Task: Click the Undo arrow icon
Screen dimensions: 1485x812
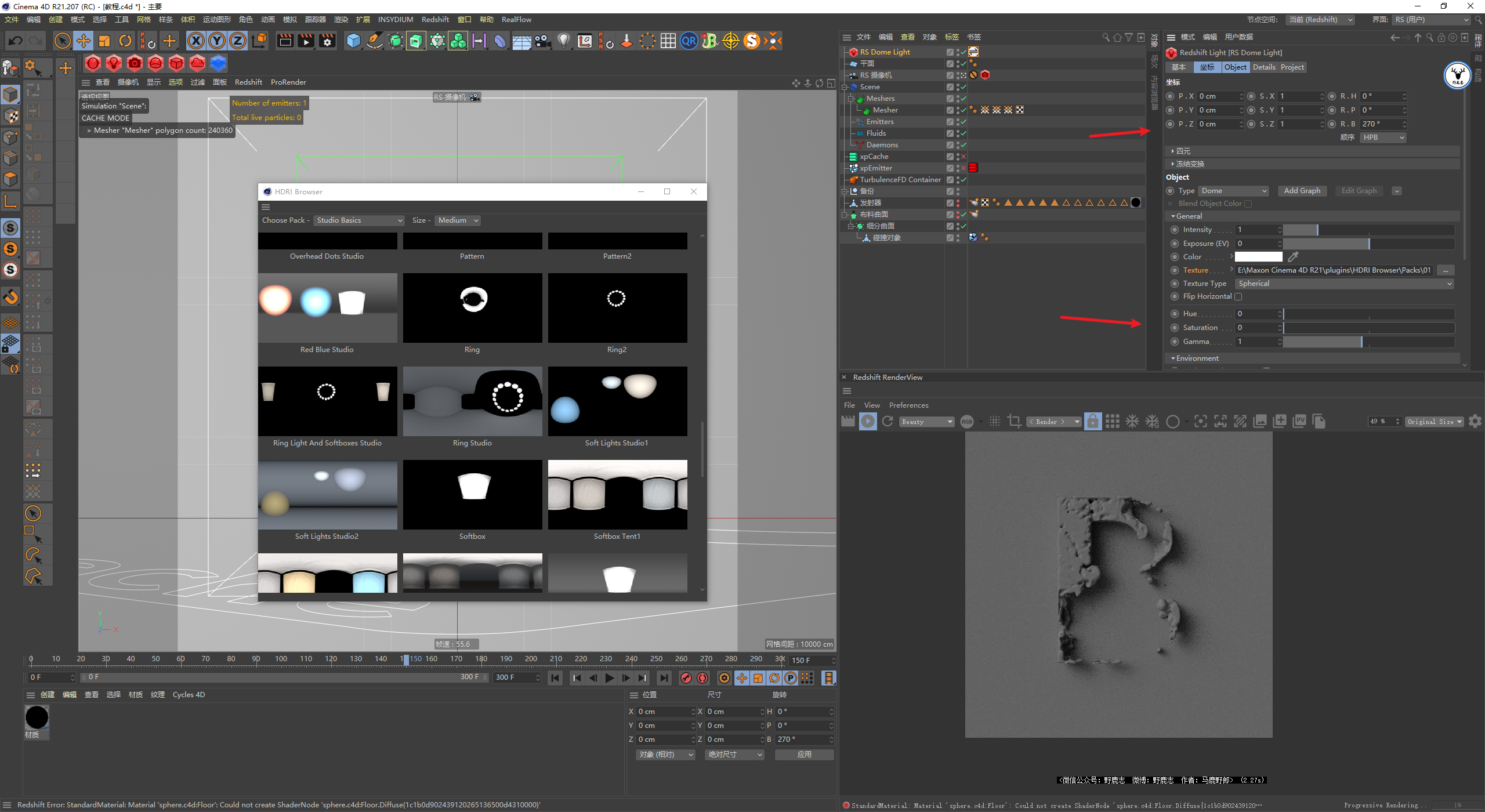Action: coord(16,41)
